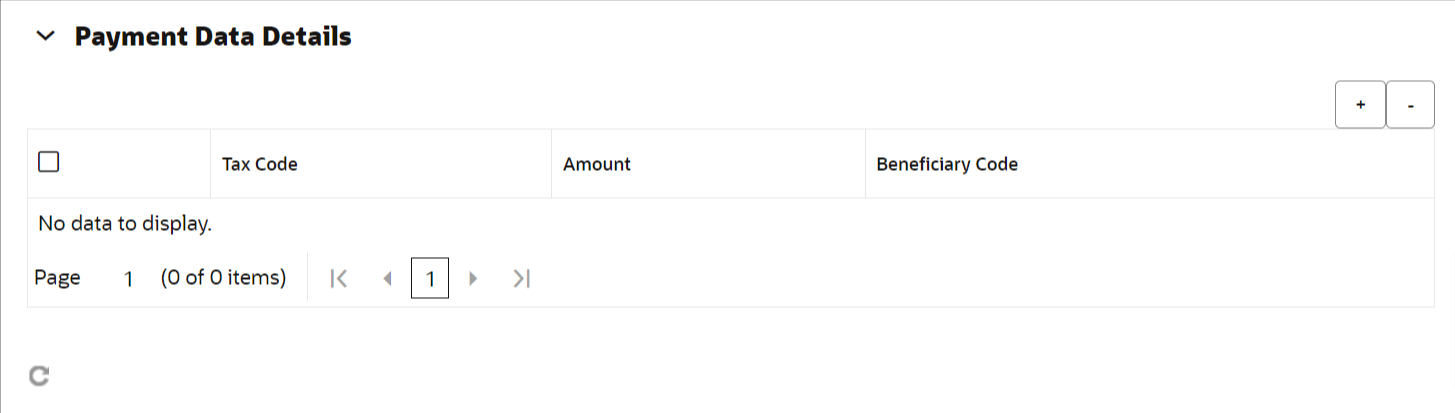Click the refresh icon below the table
This screenshot has height=413, width=1455.
click(x=39, y=376)
